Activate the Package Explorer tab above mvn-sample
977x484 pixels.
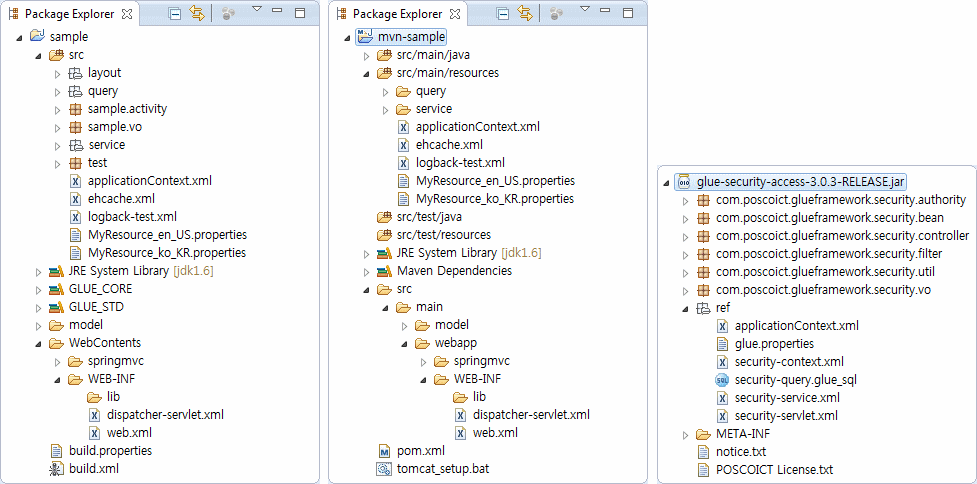[397, 14]
